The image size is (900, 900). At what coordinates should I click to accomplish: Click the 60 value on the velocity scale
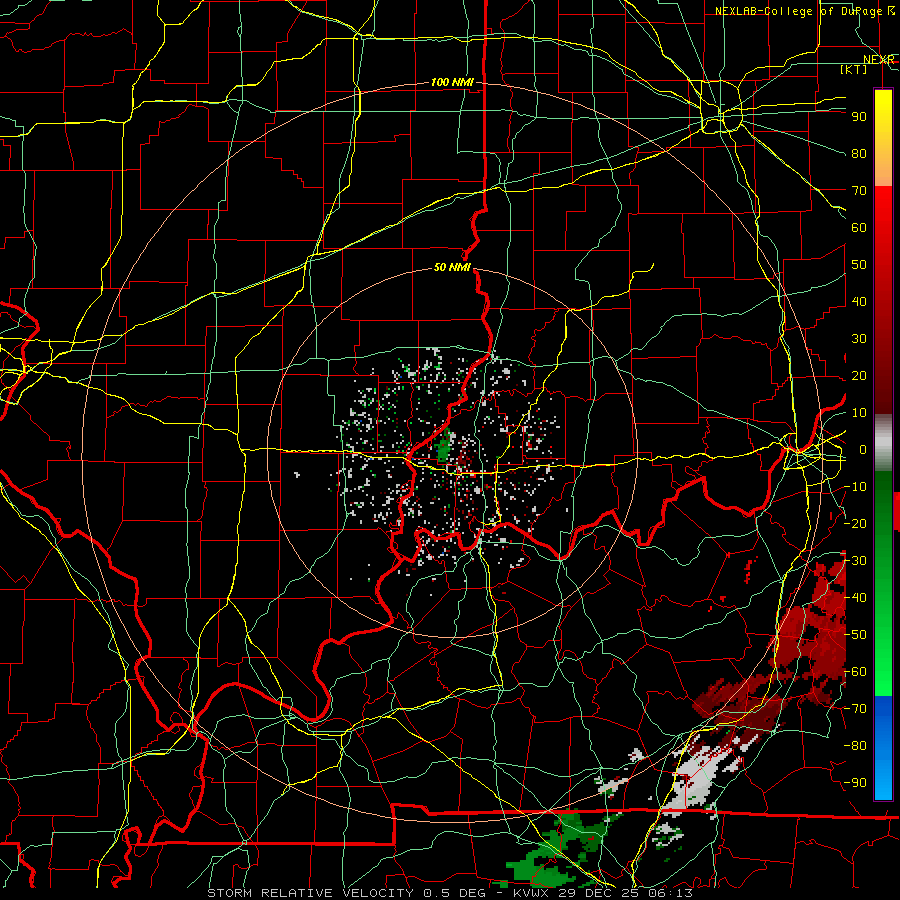point(859,227)
